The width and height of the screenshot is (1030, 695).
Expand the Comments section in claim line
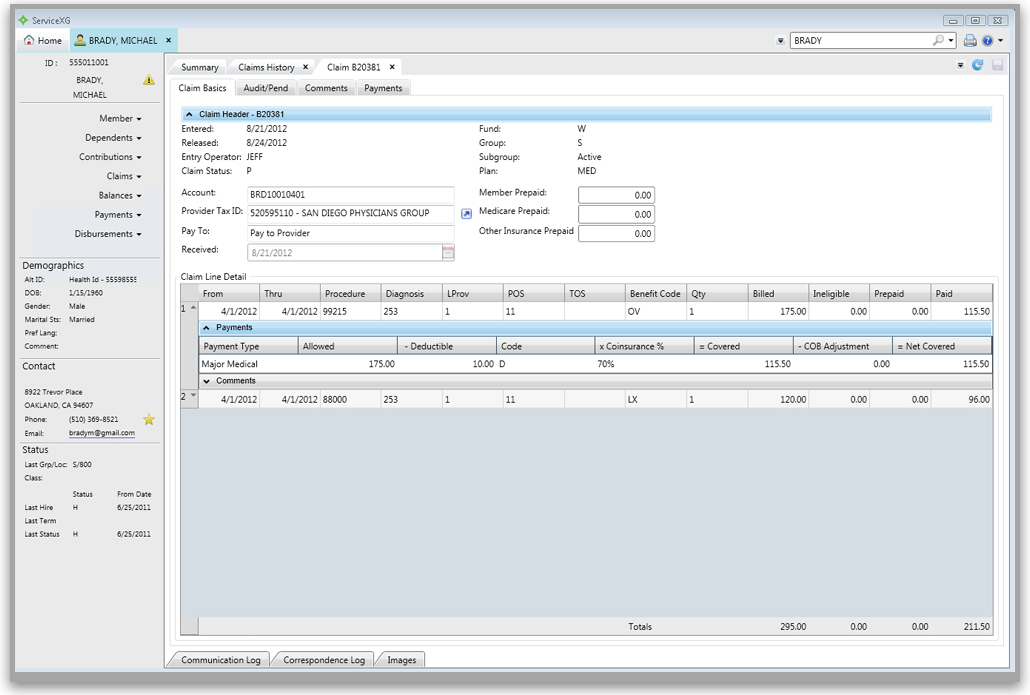pyautogui.click(x=207, y=381)
